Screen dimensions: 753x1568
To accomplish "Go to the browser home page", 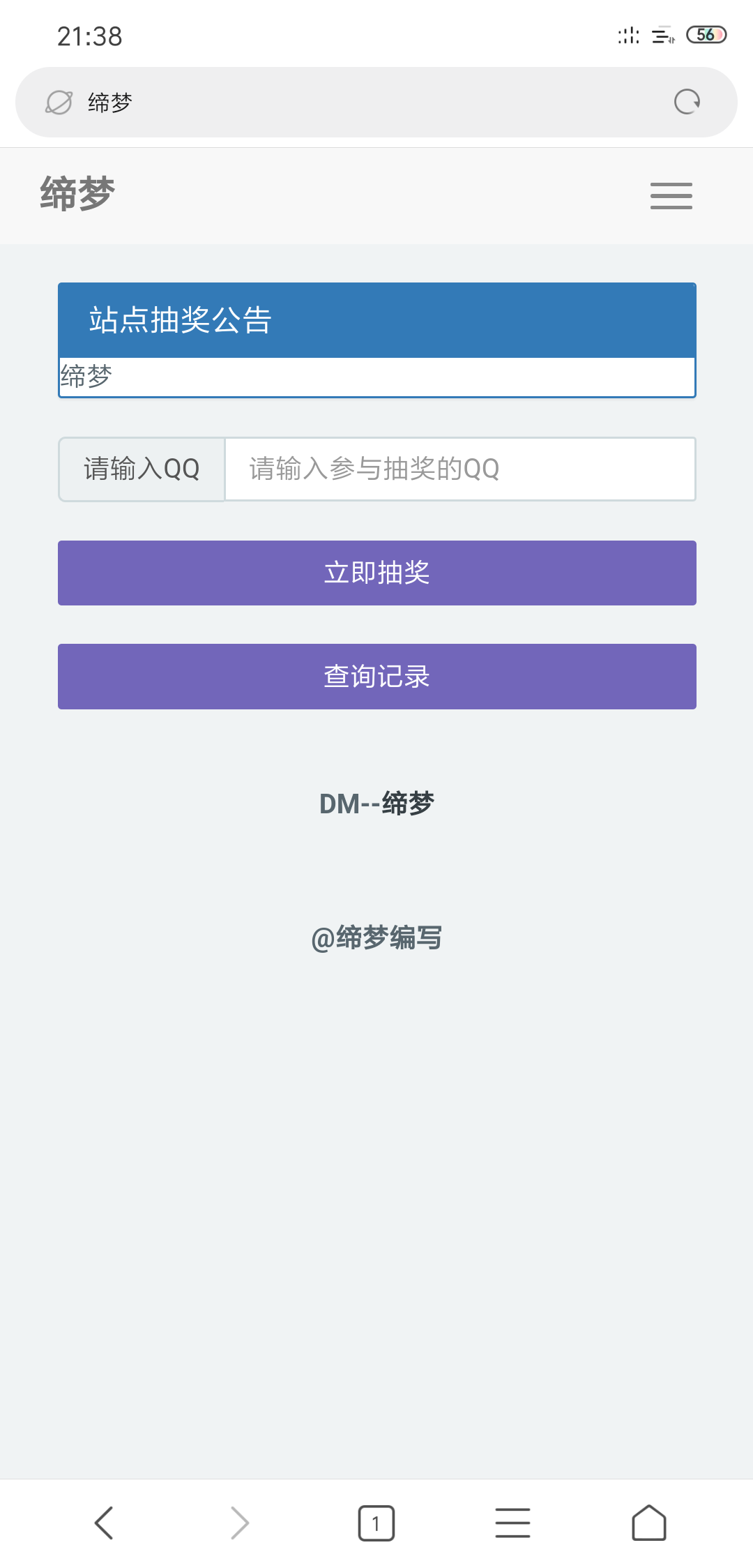I will tap(648, 1523).
